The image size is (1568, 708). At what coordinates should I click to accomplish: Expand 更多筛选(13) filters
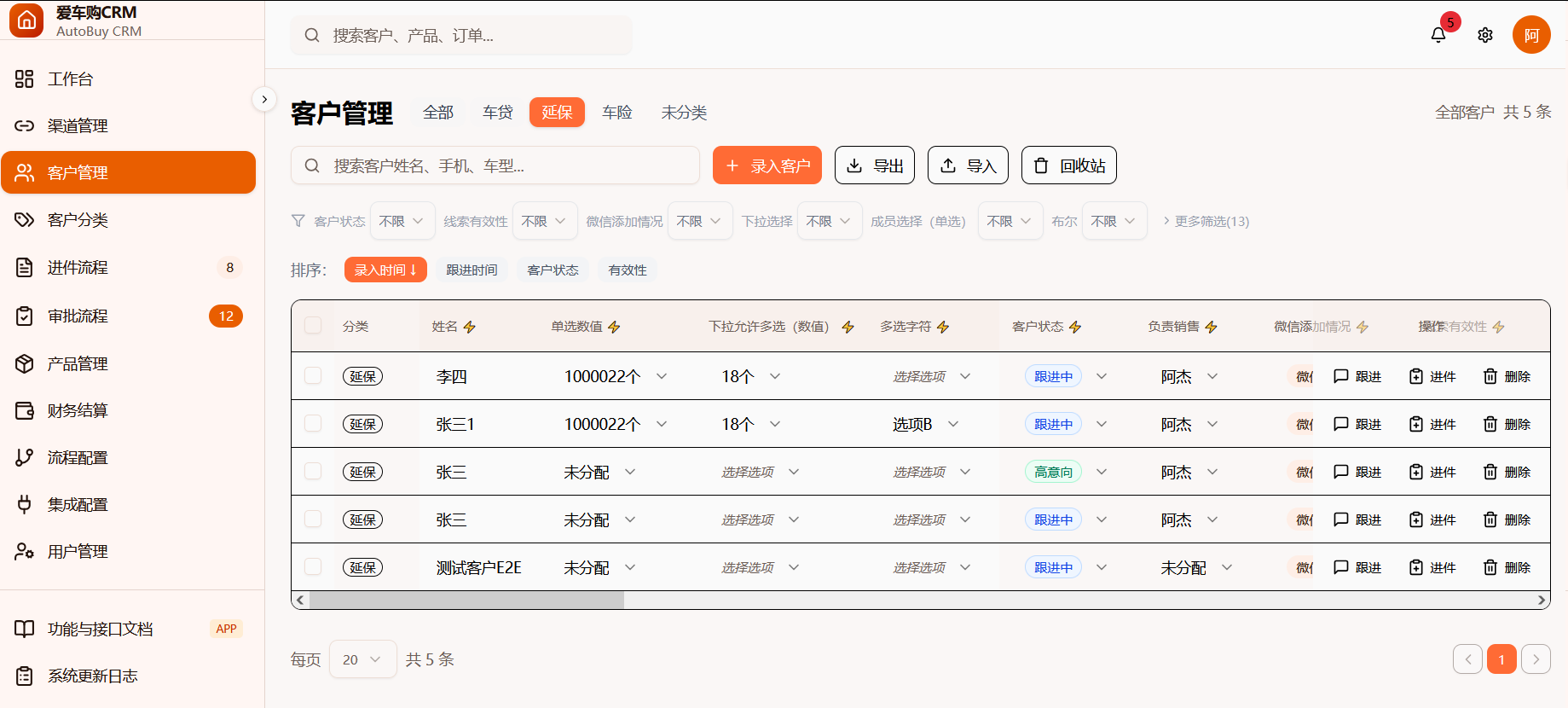click(x=1206, y=221)
